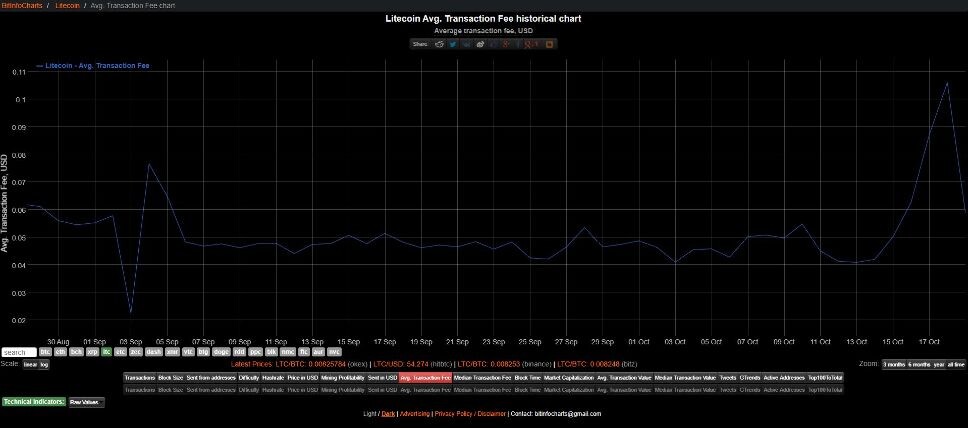Select the xmr coin tag
This screenshot has width=968, height=428.
click(x=172, y=352)
